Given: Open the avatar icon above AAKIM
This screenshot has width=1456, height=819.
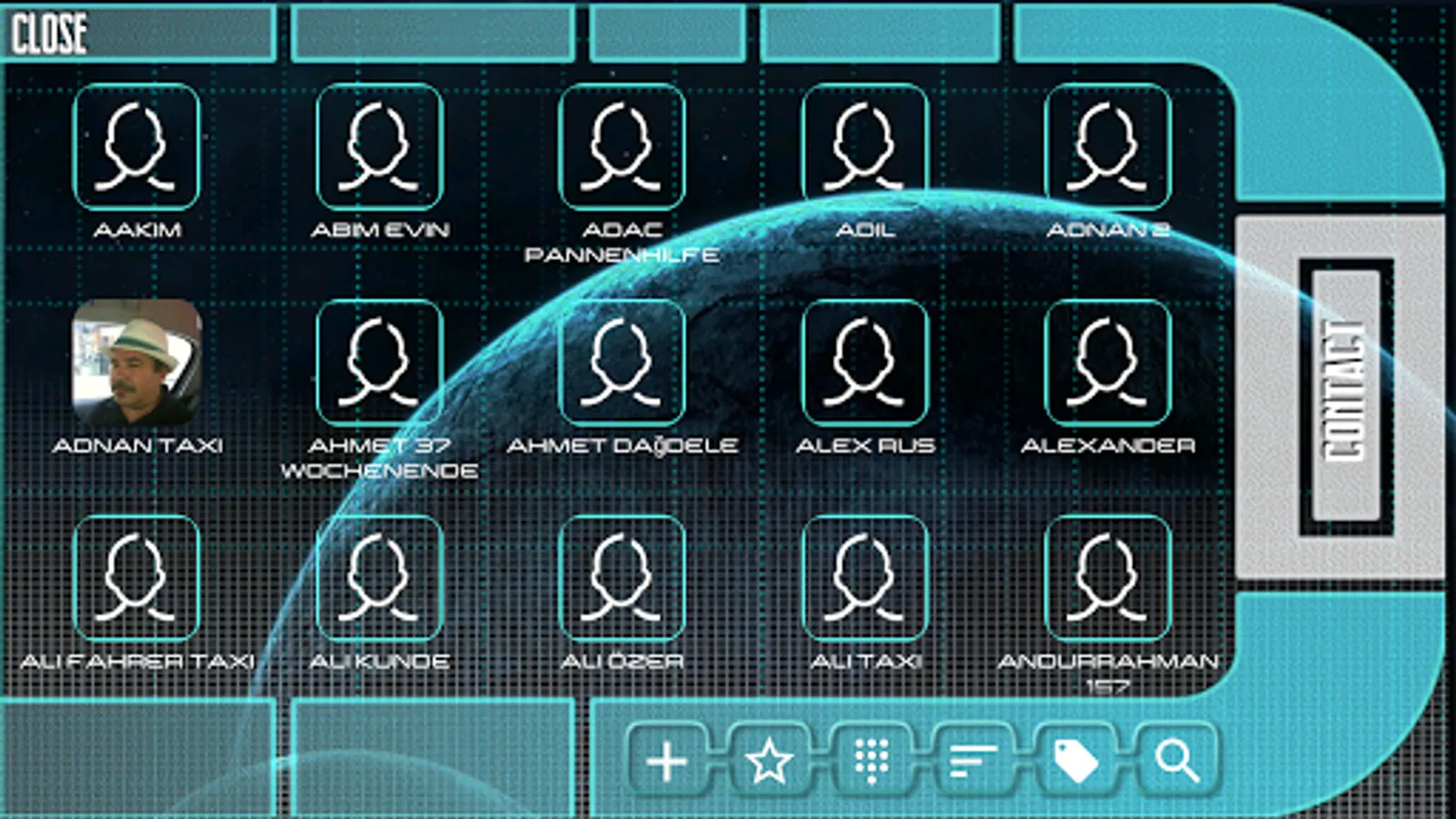Looking at the screenshot, I should tap(136, 147).
